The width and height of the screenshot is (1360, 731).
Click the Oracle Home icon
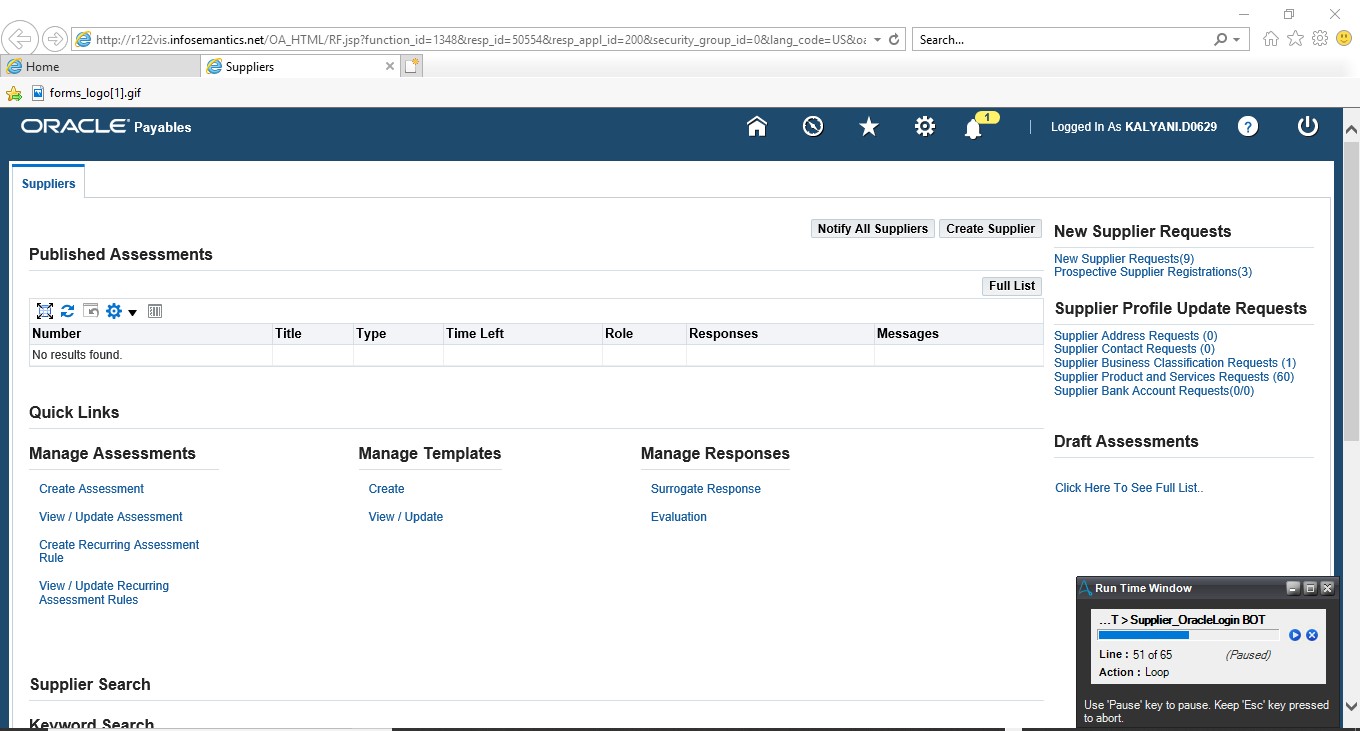click(x=757, y=127)
